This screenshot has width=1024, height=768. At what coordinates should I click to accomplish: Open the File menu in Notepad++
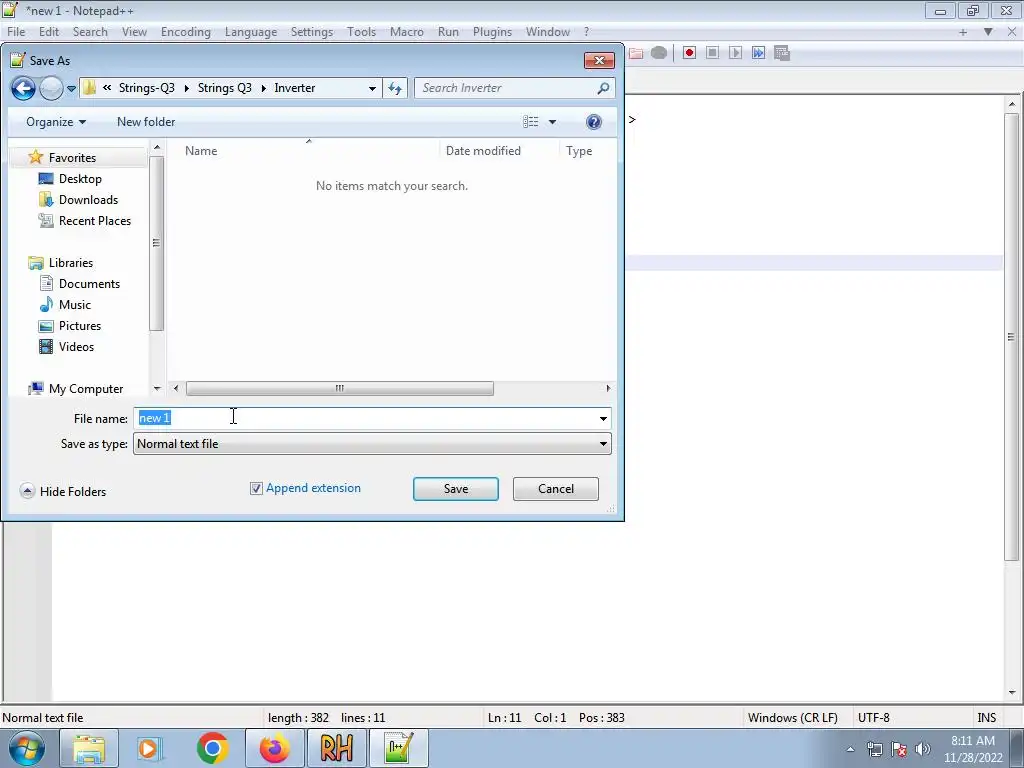click(x=16, y=32)
